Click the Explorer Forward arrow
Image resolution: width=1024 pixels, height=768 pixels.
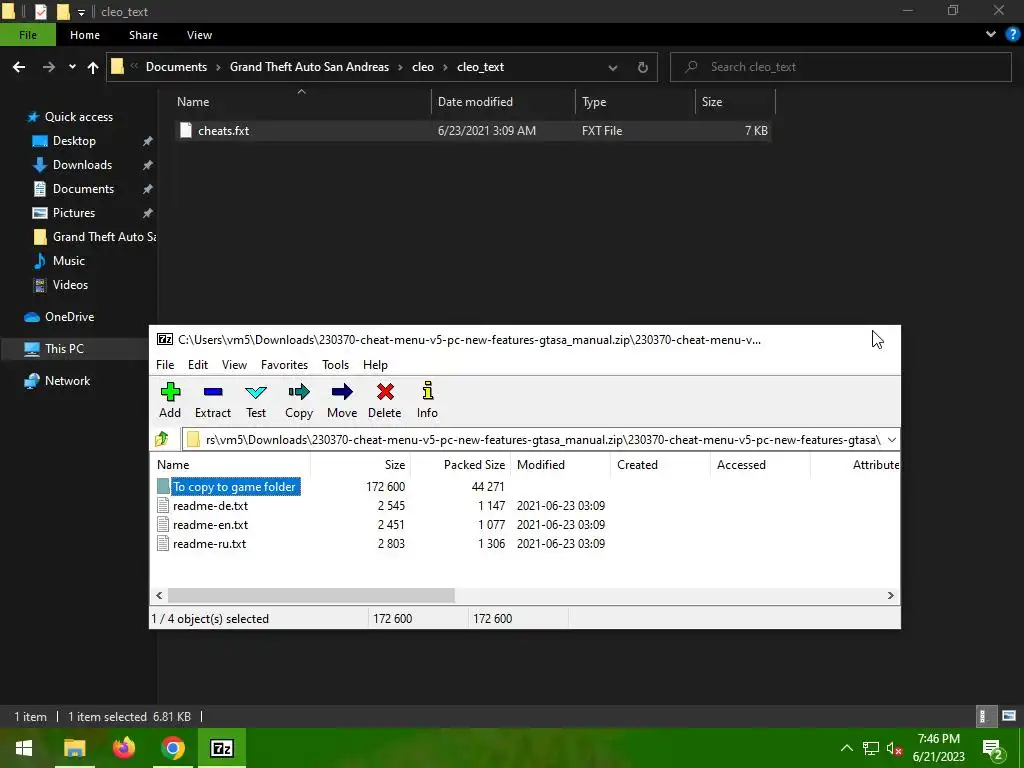48,67
